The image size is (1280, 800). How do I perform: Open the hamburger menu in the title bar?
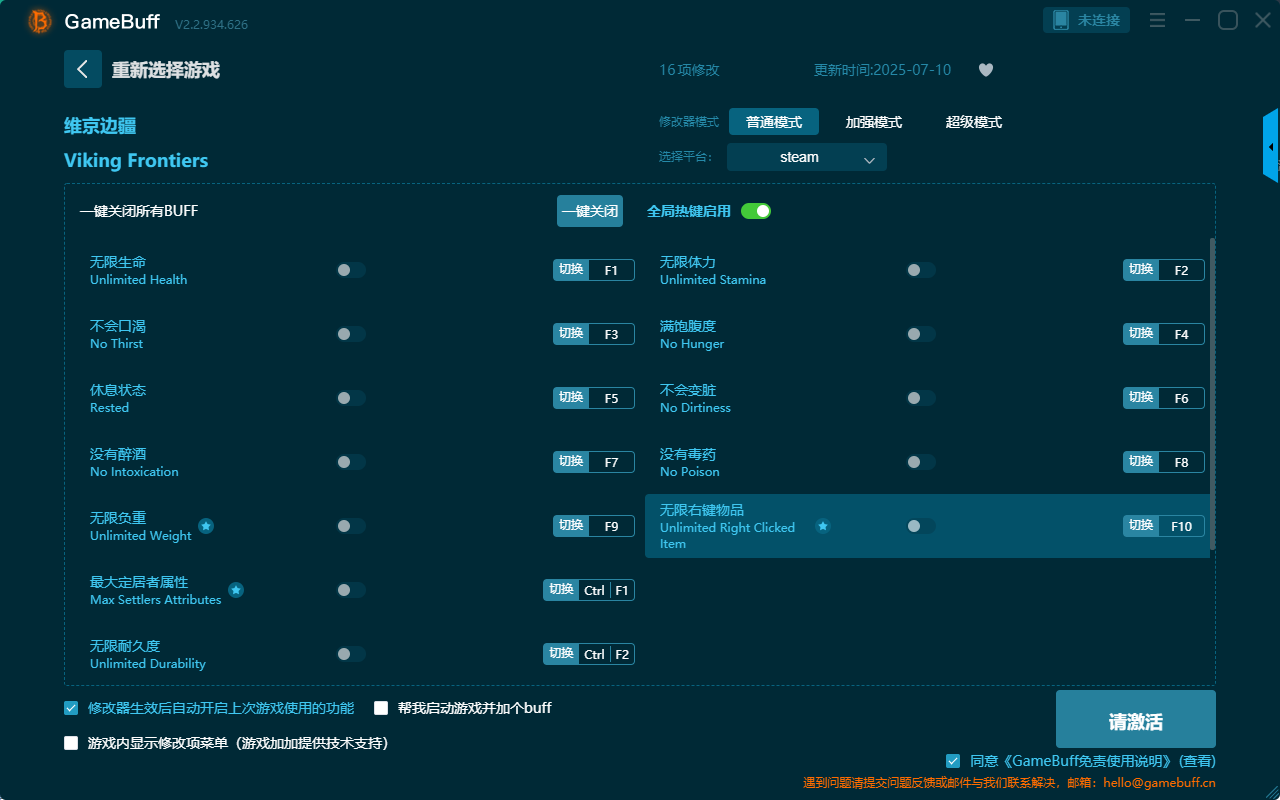tap(1157, 19)
